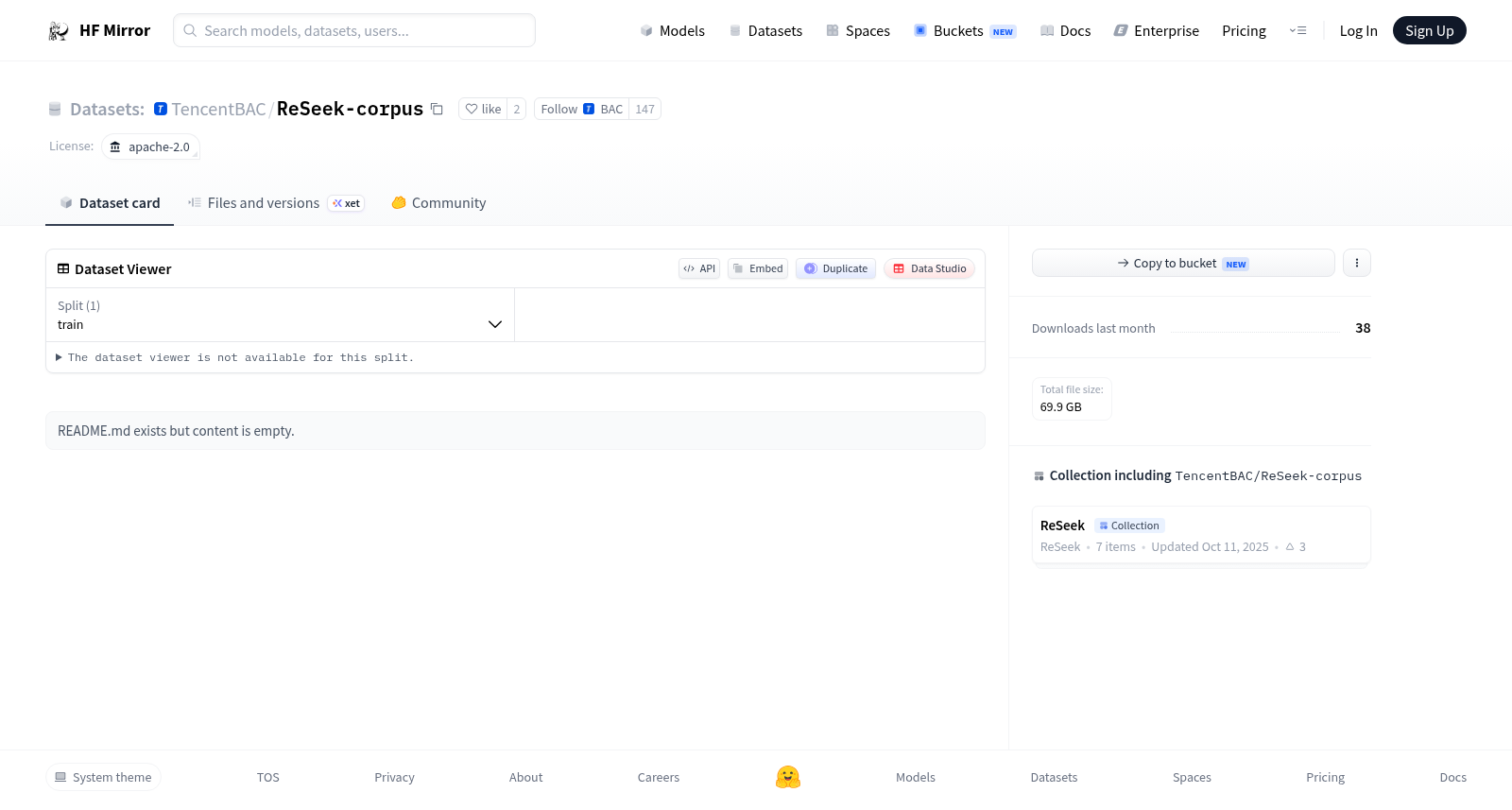The width and height of the screenshot is (1512, 810).
Task: Open the Spaces navigation item
Action: (x=858, y=31)
